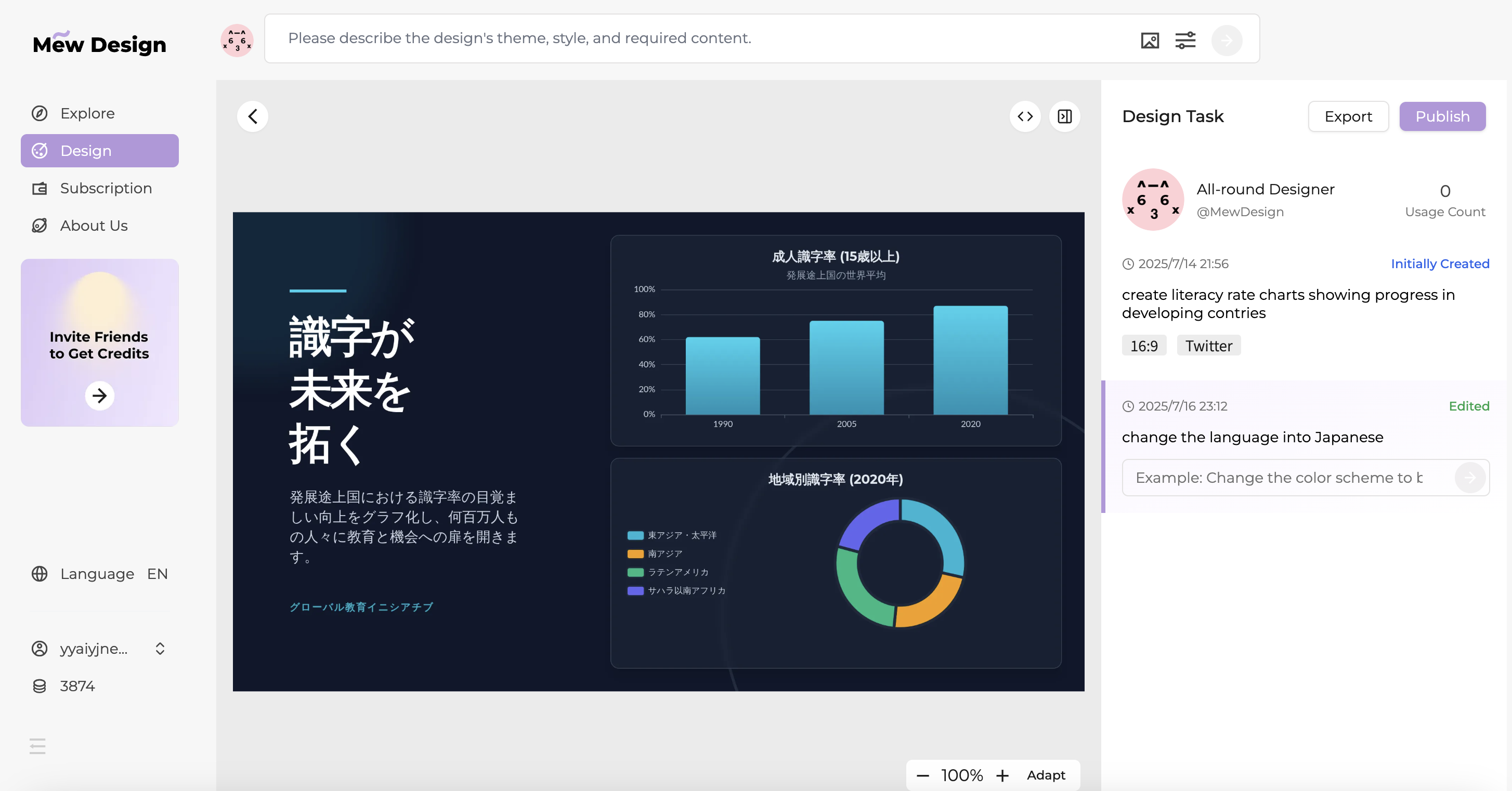Open the design settings sliders icon
1512x791 pixels.
tap(1185, 41)
